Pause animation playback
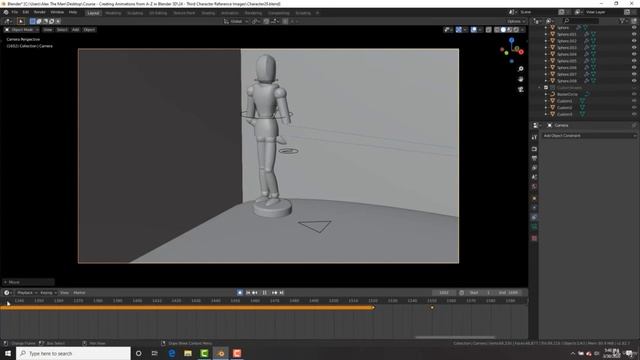The image size is (640, 360). (264, 293)
